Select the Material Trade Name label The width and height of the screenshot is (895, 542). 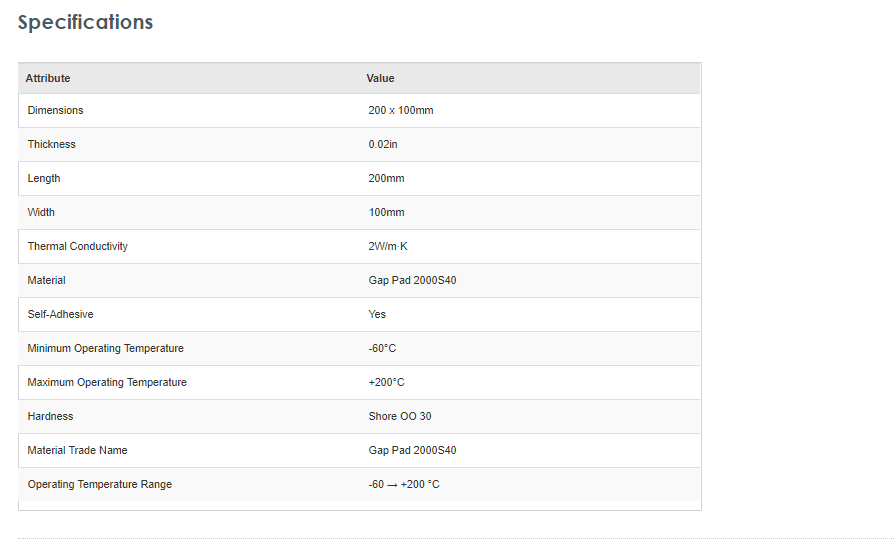(77, 450)
